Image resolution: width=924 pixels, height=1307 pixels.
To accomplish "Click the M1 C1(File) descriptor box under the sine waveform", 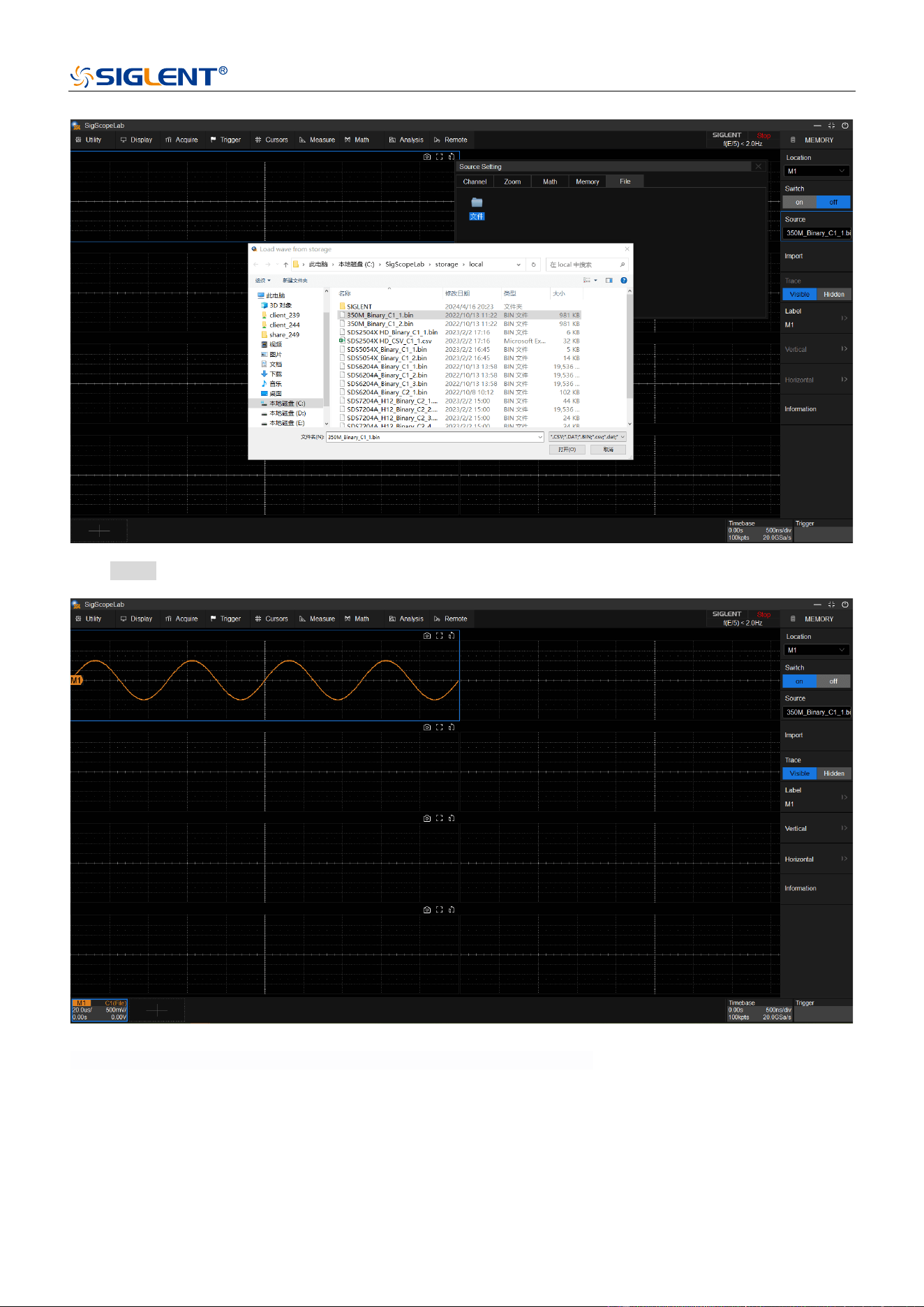I will pos(99,1010).
